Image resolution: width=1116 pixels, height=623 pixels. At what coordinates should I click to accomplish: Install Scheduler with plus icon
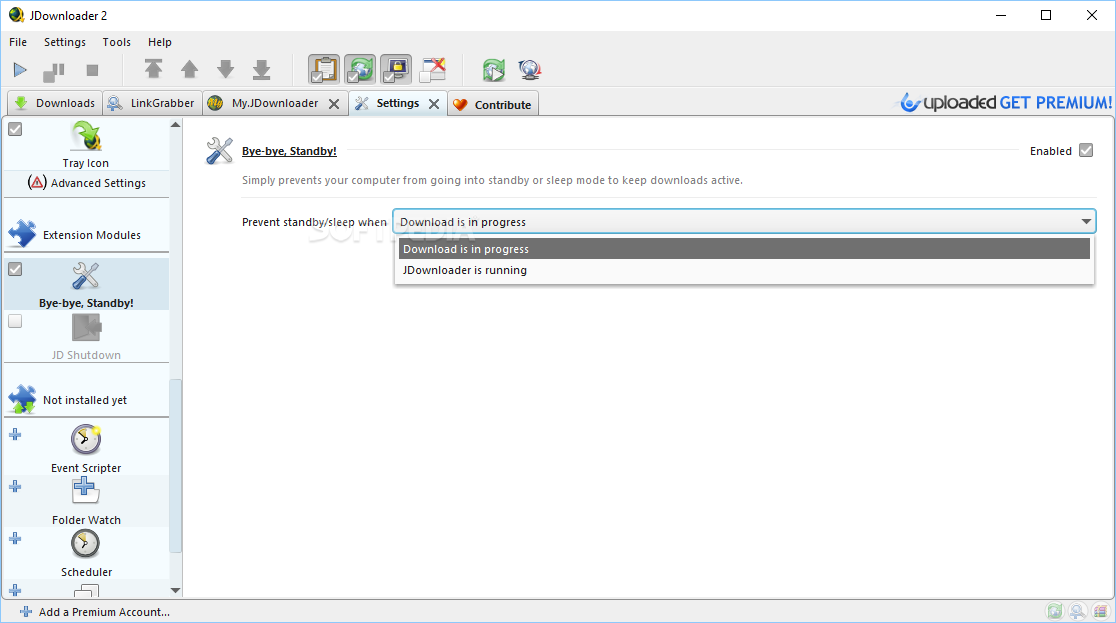pos(15,538)
